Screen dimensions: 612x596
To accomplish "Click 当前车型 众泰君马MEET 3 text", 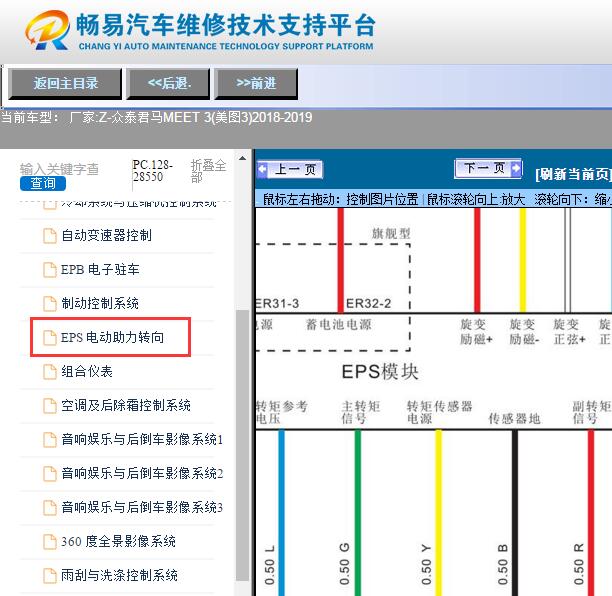I will (x=157, y=117).
